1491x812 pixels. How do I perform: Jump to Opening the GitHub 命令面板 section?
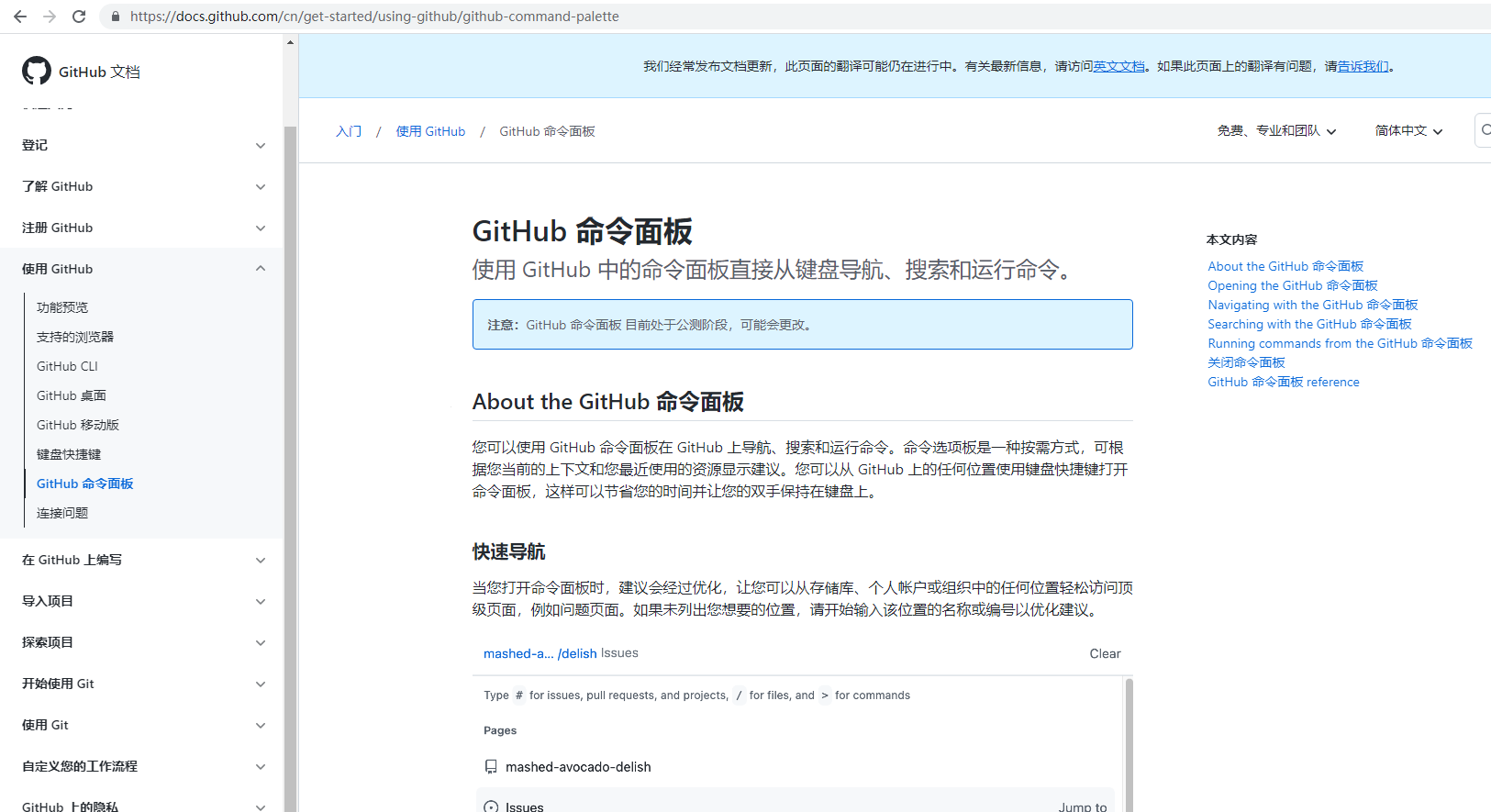coord(1293,285)
